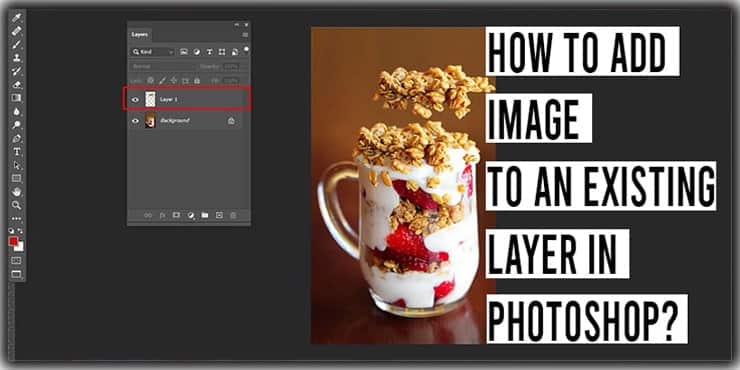Add a layer mask
This screenshot has height=370, width=740.
(177, 215)
